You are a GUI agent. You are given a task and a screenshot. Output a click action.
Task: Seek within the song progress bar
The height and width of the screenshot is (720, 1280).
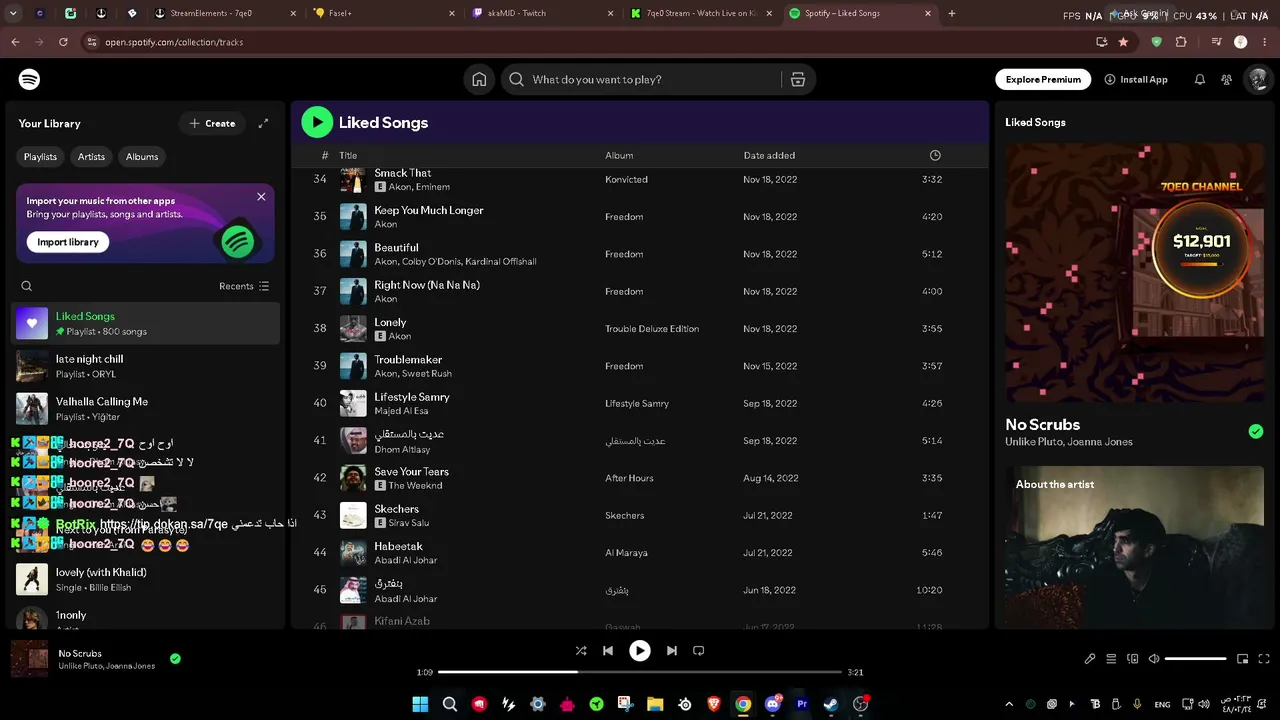click(640, 672)
